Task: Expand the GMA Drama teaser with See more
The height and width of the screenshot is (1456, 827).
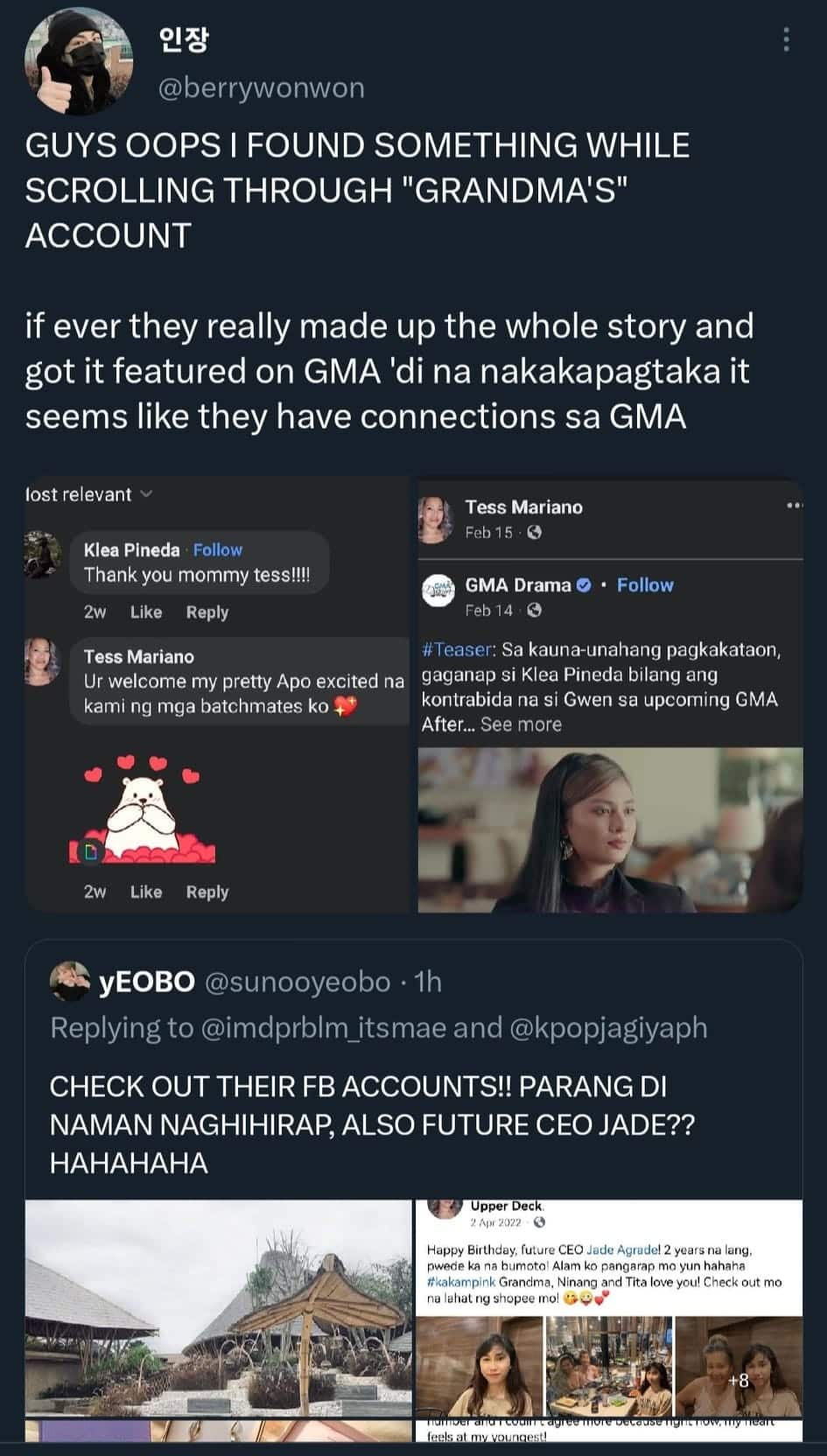Action: coord(521,724)
